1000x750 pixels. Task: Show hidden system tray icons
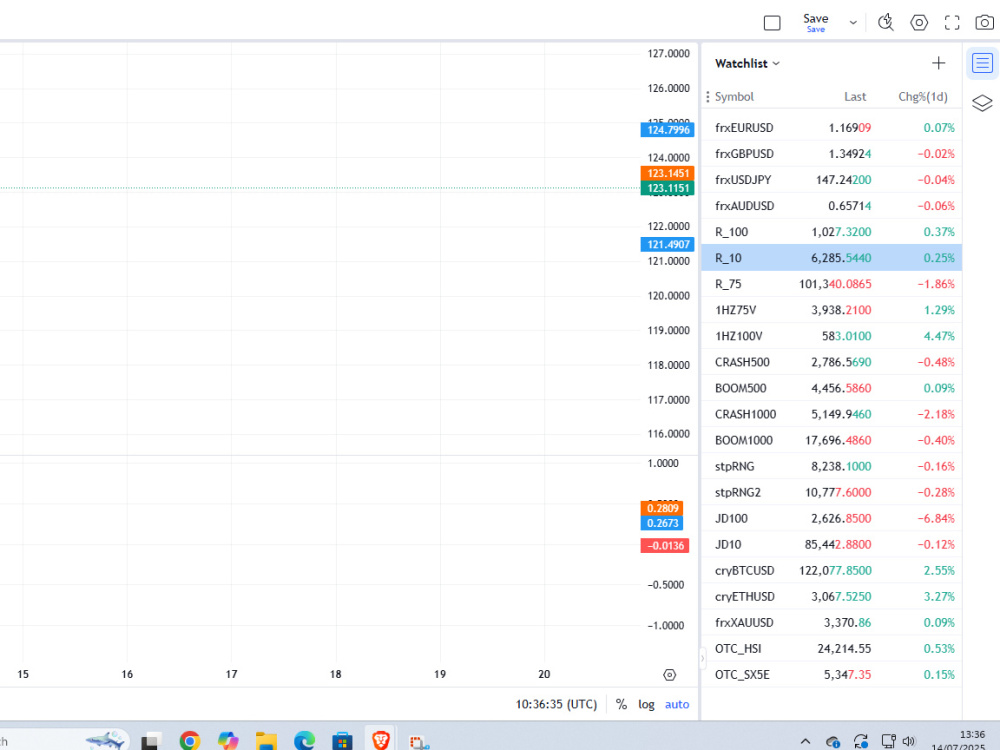pyautogui.click(x=805, y=741)
